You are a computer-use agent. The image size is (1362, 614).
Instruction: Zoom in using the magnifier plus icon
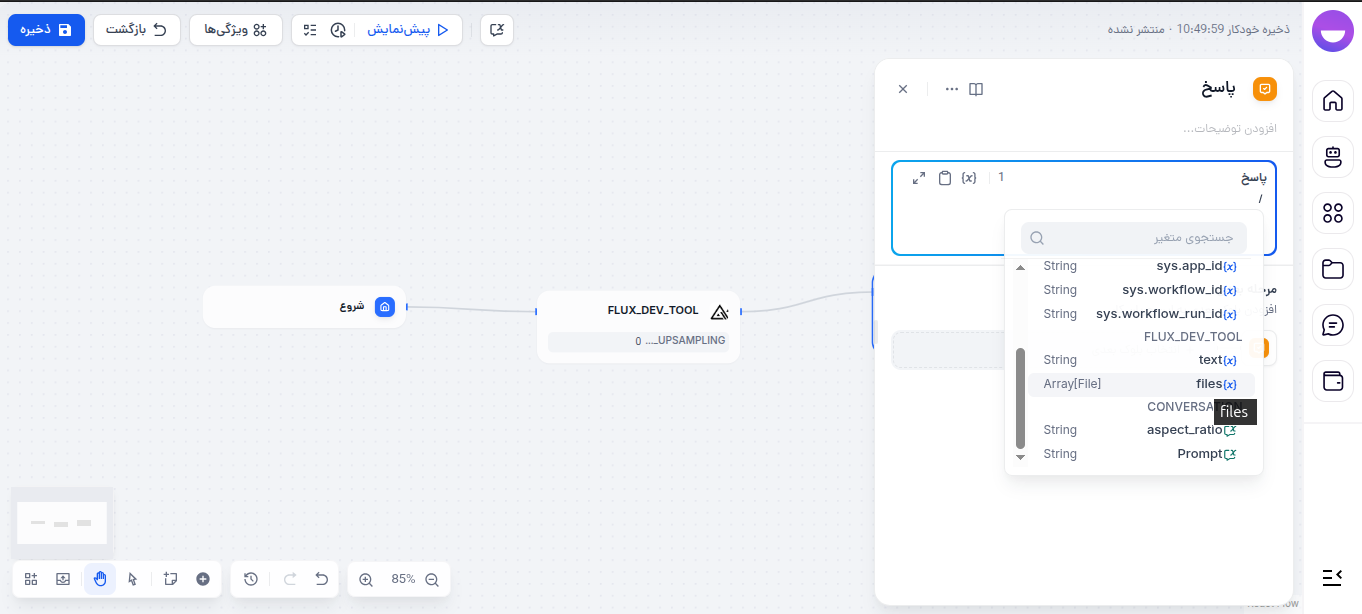pos(365,579)
